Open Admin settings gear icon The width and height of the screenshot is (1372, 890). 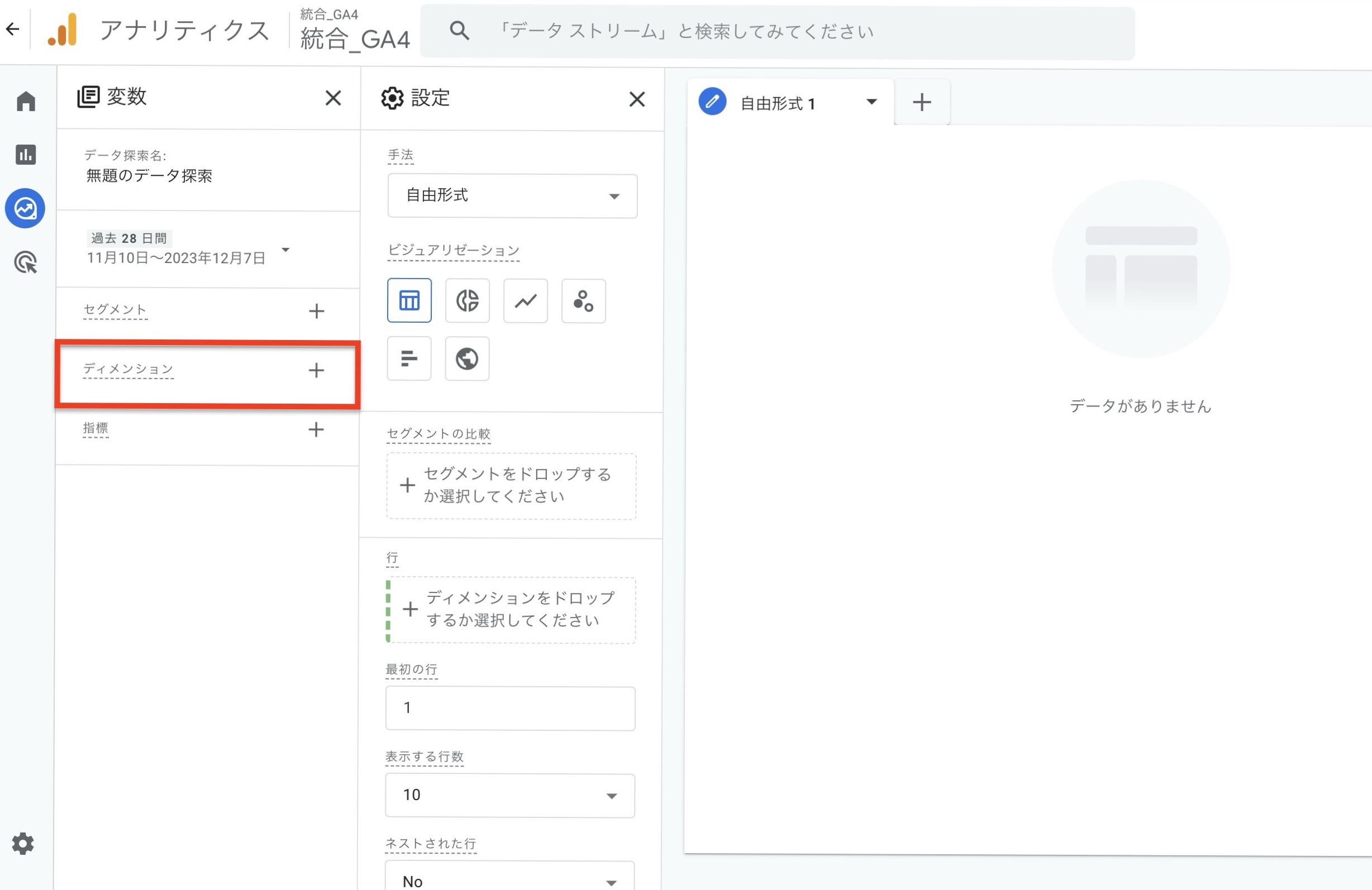pyautogui.click(x=23, y=843)
